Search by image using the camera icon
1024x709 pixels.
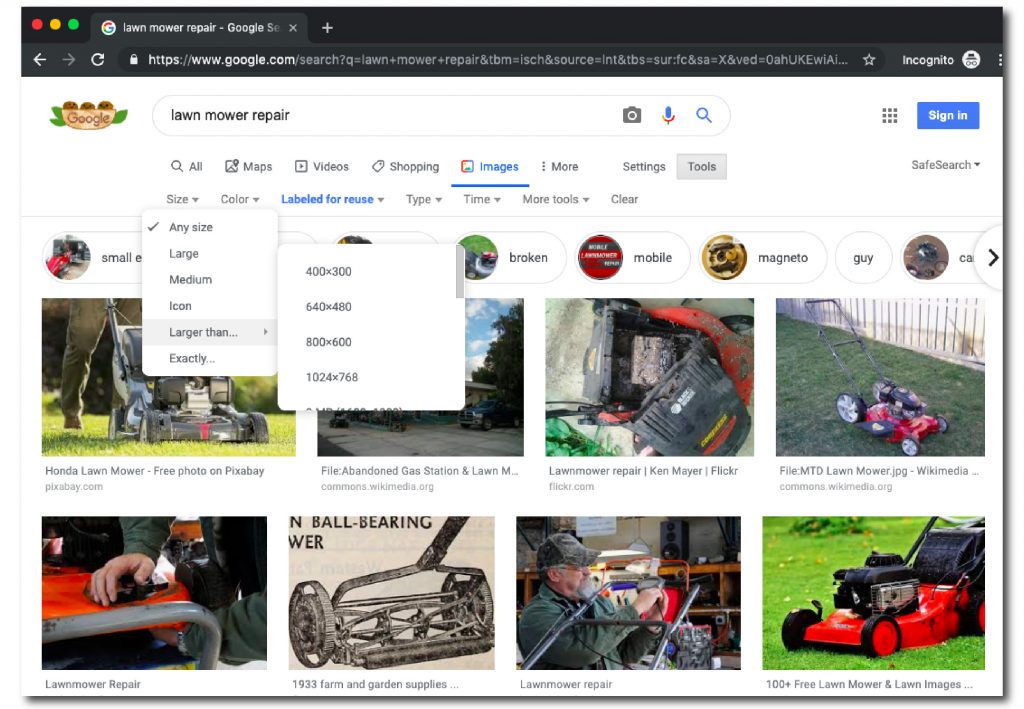tap(632, 115)
